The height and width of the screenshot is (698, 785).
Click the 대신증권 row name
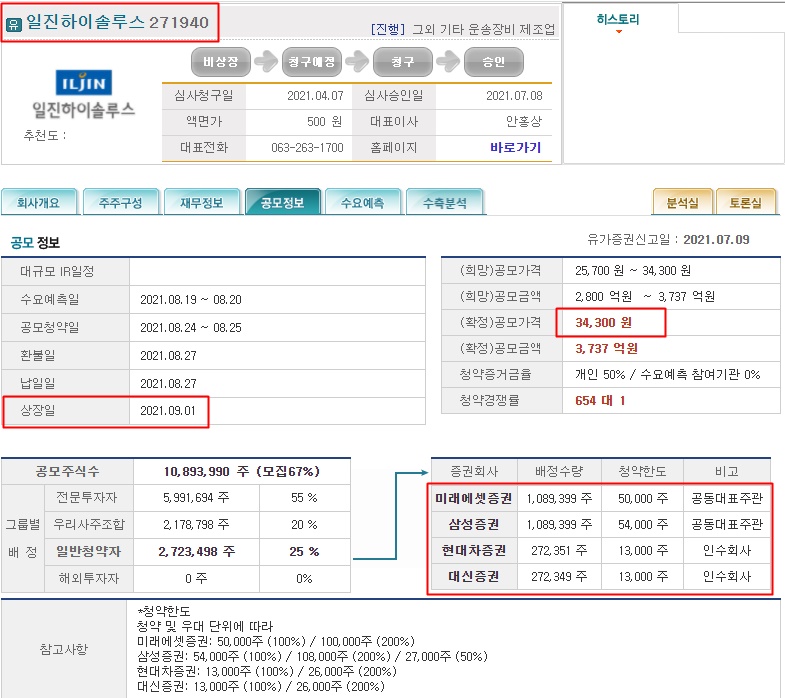[x=474, y=576]
